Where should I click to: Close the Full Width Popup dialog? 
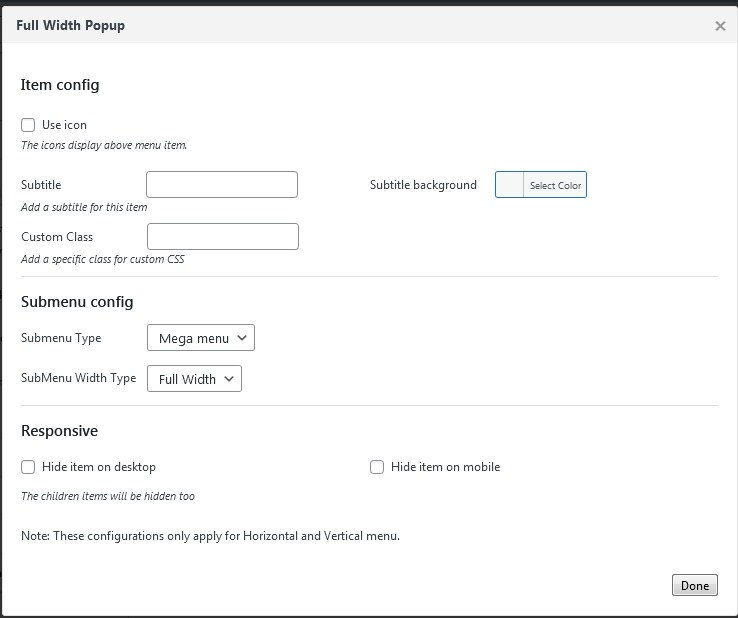point(720,27)
